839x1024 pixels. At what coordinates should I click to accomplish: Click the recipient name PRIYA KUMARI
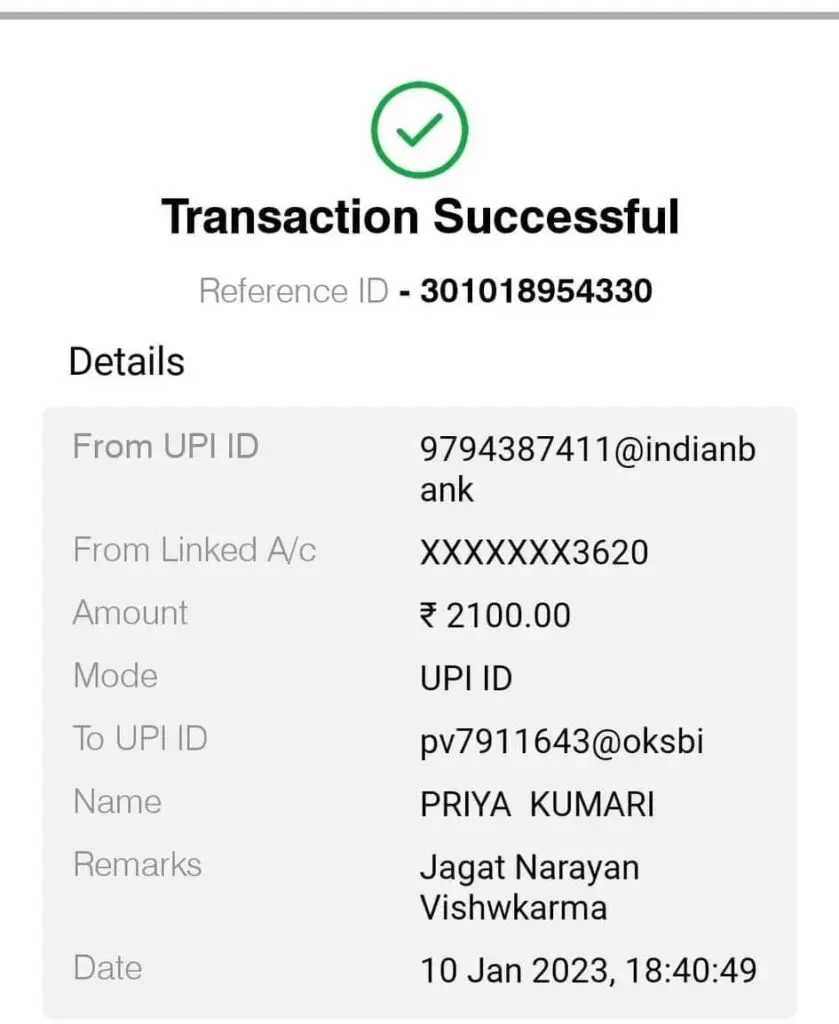537,805
